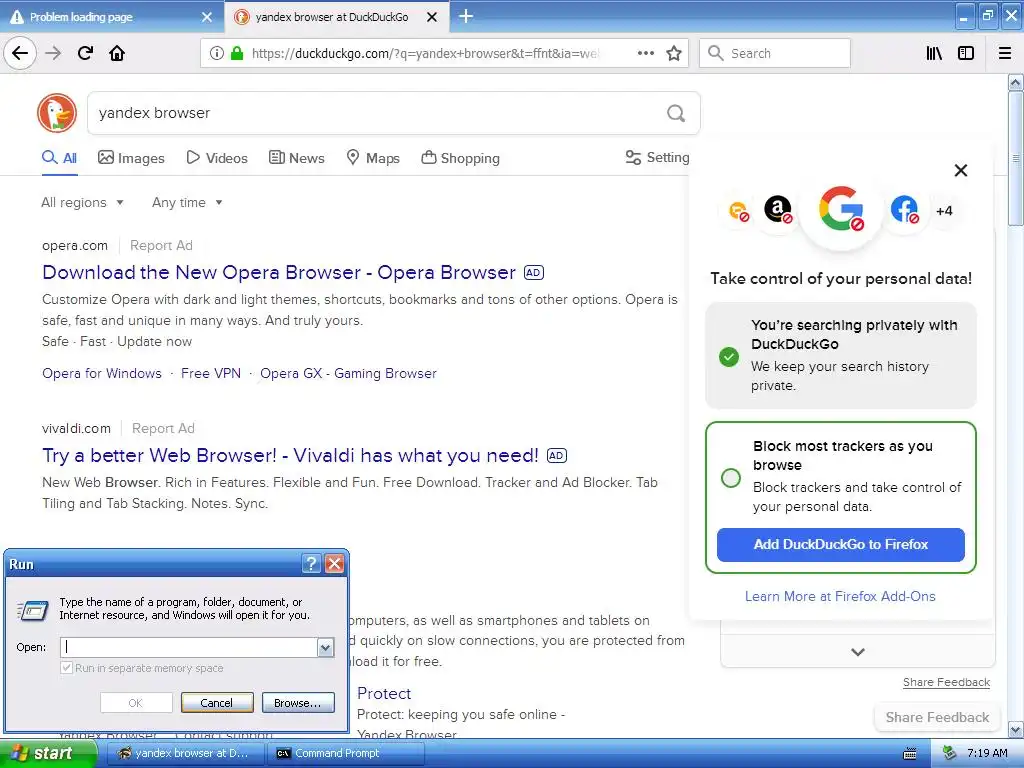
Task: Click Add DuckDuckGo to Firefox button
Action: [x=840, y=545]
